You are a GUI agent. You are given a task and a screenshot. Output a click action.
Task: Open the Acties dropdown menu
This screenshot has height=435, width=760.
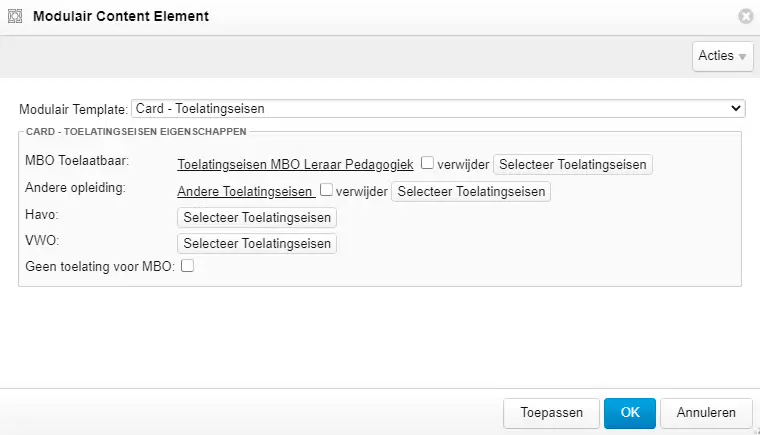(x=722, y=56)
